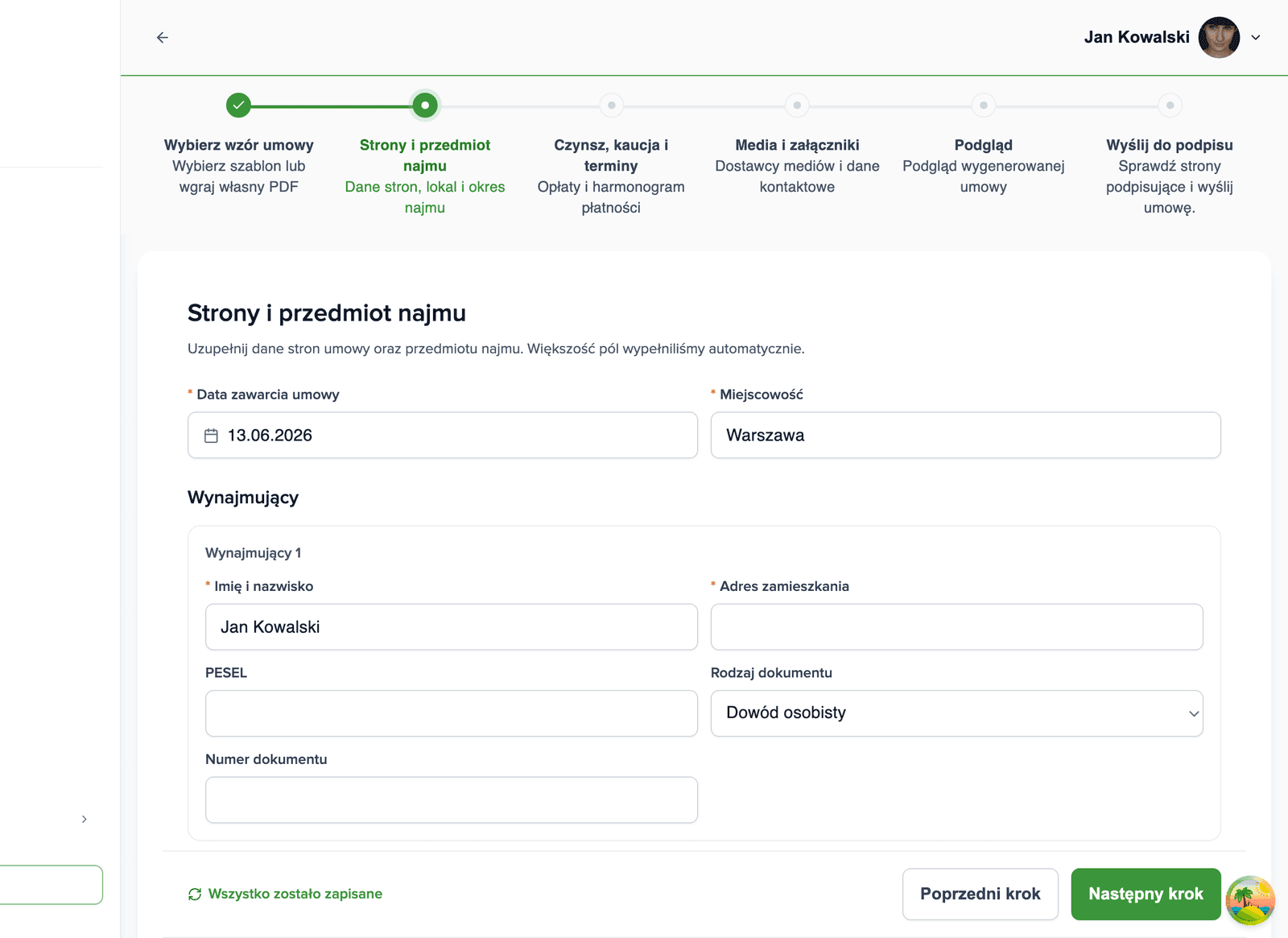The height and width of the screenshot is (938, 1288).
Task: Click the completed checkmark step circle
Action: pos(238,105)
